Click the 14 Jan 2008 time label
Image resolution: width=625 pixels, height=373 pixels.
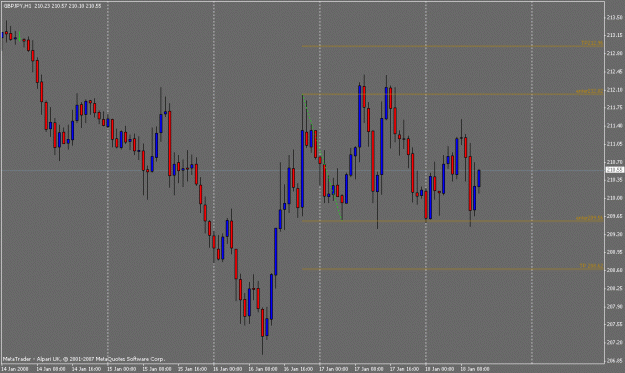coord(16,369)
